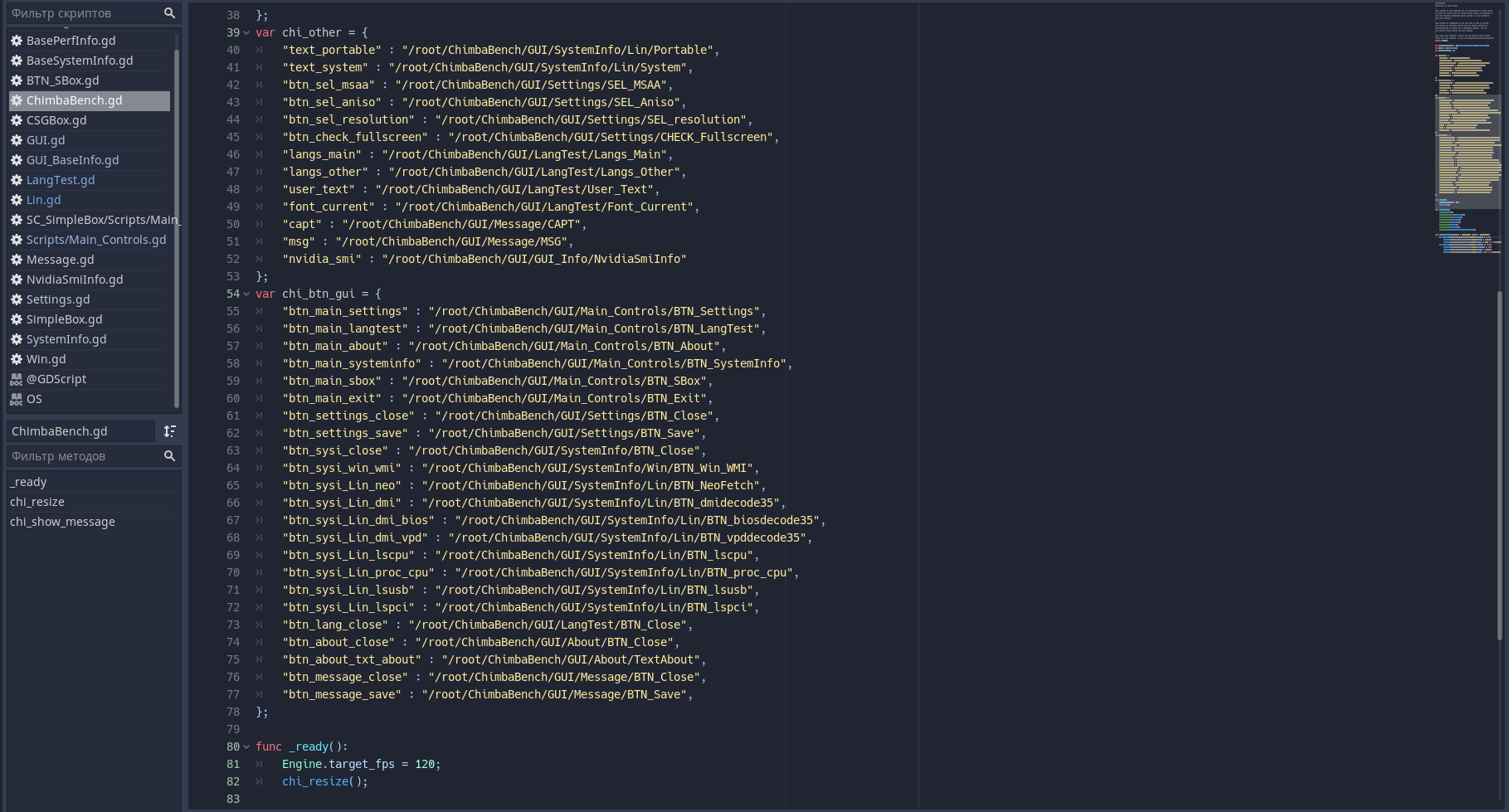This screenshot has width=1509, height=812.
Task: Open the SimpleBox.gd script
Action: (x=90, y=319)
